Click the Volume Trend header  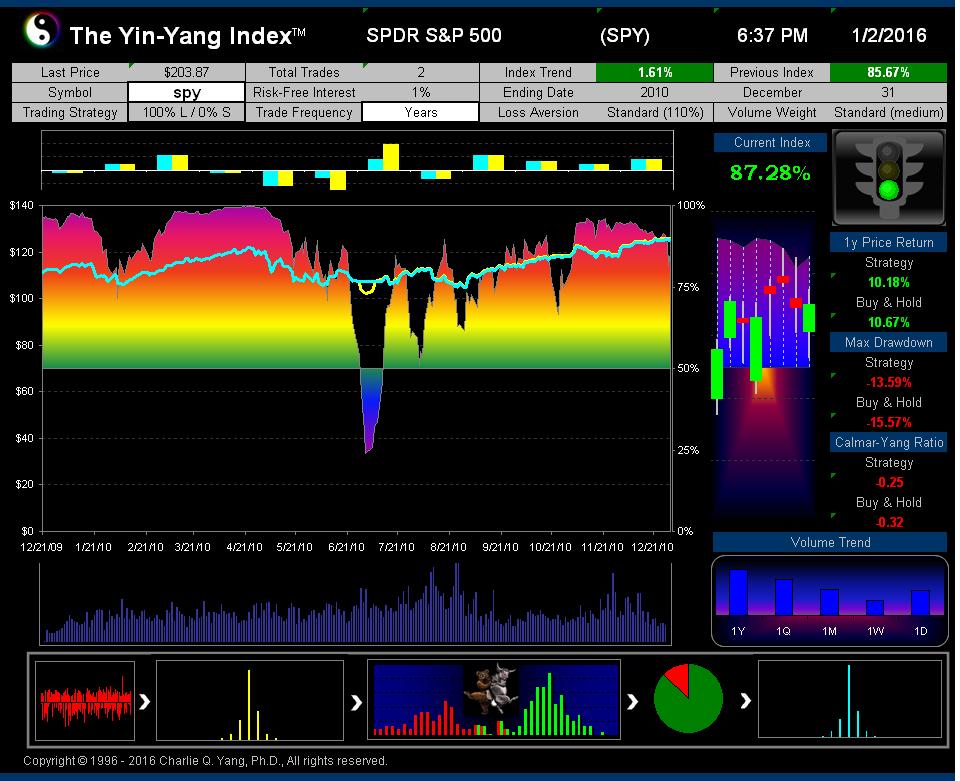click(x=830, y=542)
